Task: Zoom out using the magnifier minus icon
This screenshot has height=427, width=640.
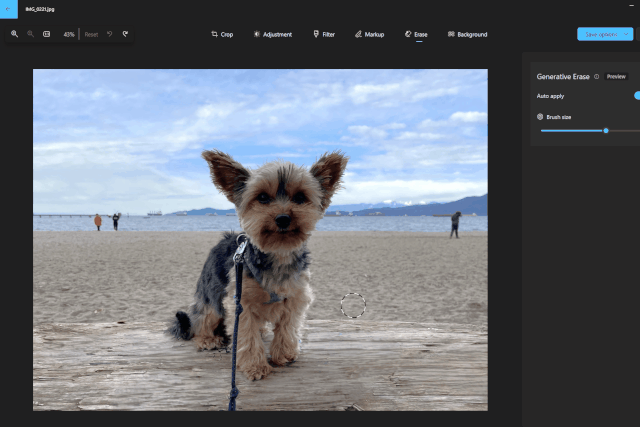Action: tap(30, 34)
